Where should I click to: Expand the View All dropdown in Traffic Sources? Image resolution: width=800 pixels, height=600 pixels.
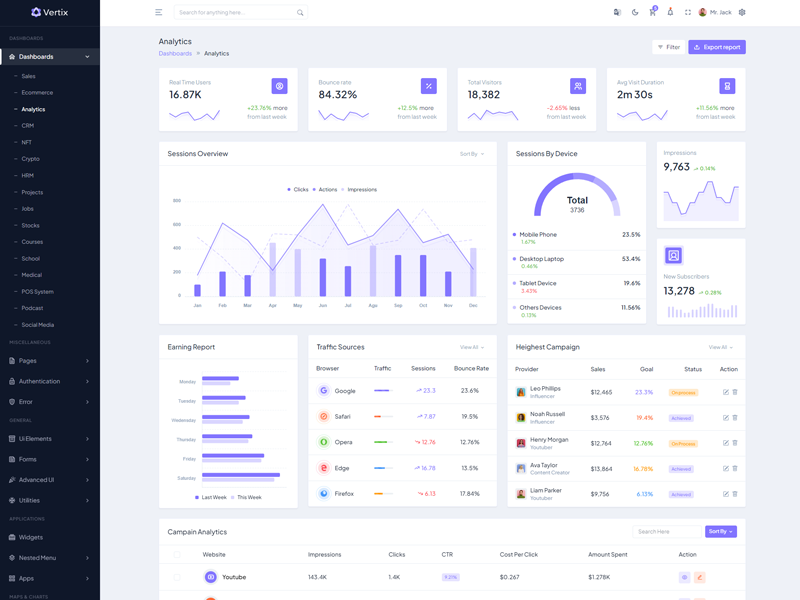[x=471, y=347]
